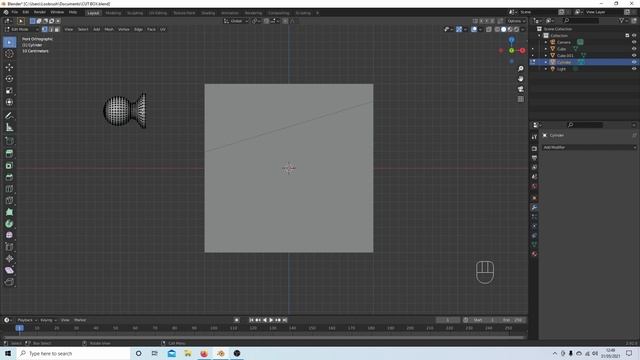The image size is (640, 360).
Task: Expand the Camera item in outliner
Action: pyautogui.click(x=546, y=42)
